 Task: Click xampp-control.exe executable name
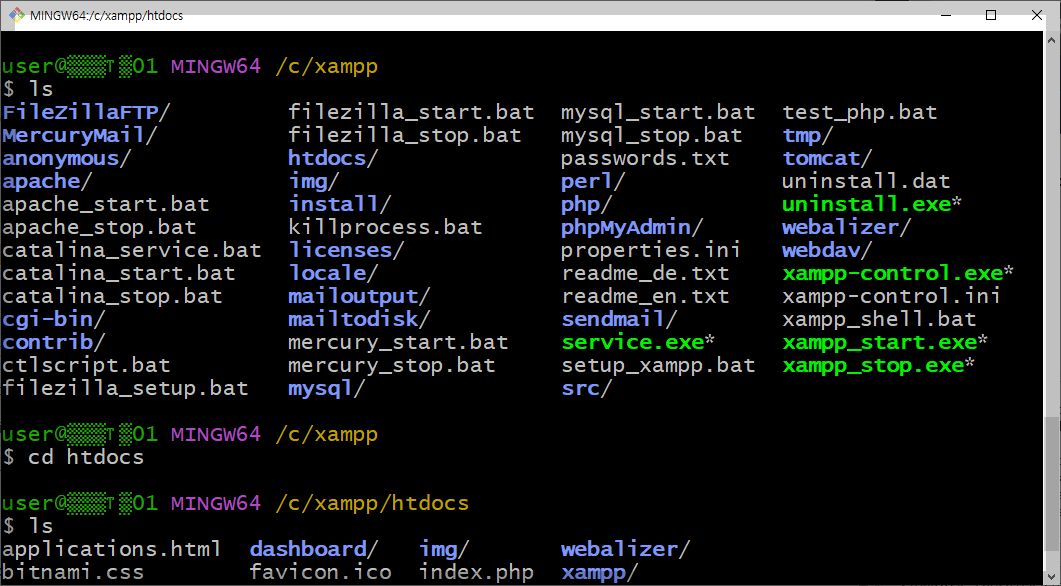(x=893, y=273)
